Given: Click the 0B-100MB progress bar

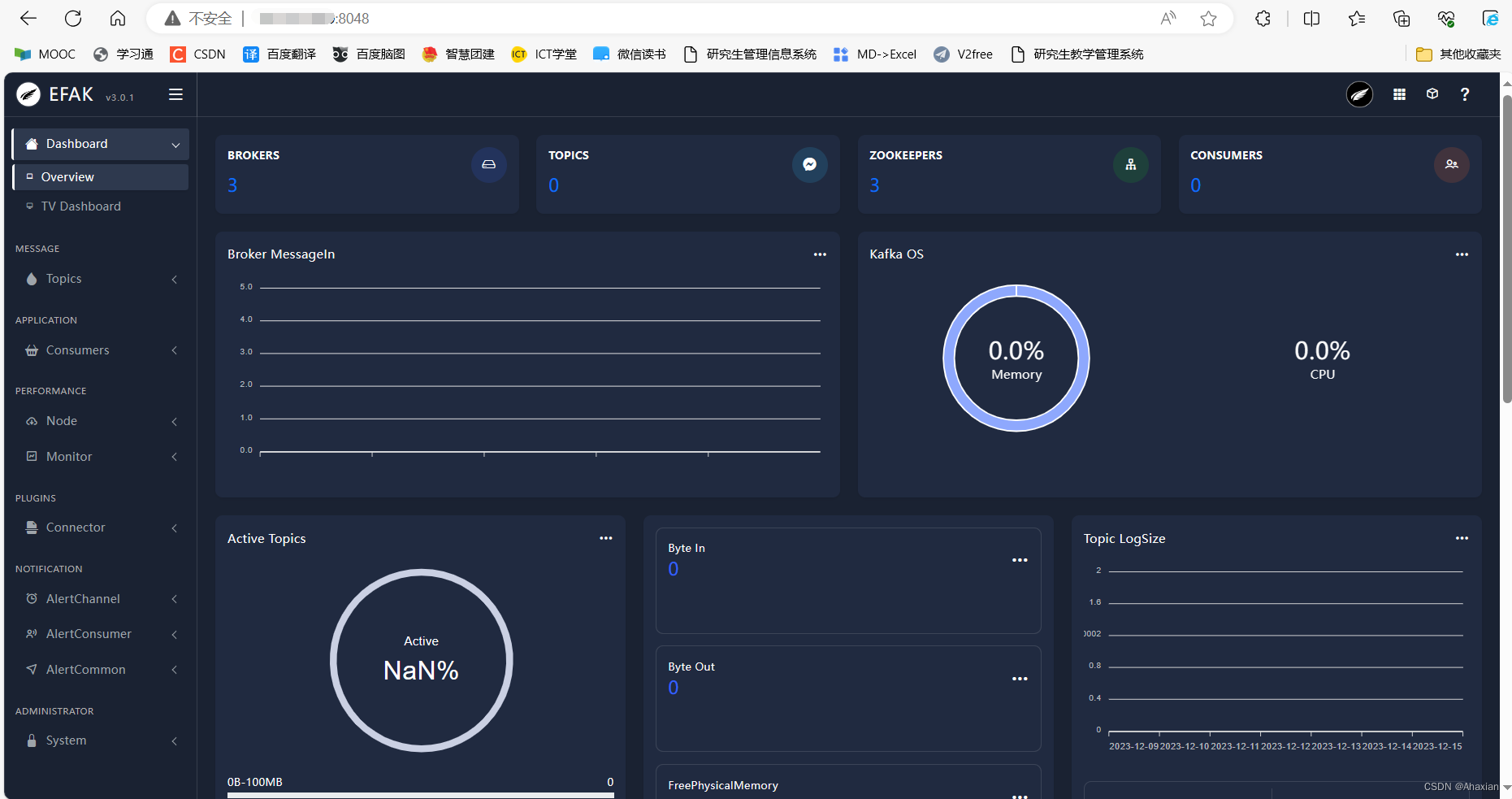Looking at the screenshot, I should coord(421,795).
